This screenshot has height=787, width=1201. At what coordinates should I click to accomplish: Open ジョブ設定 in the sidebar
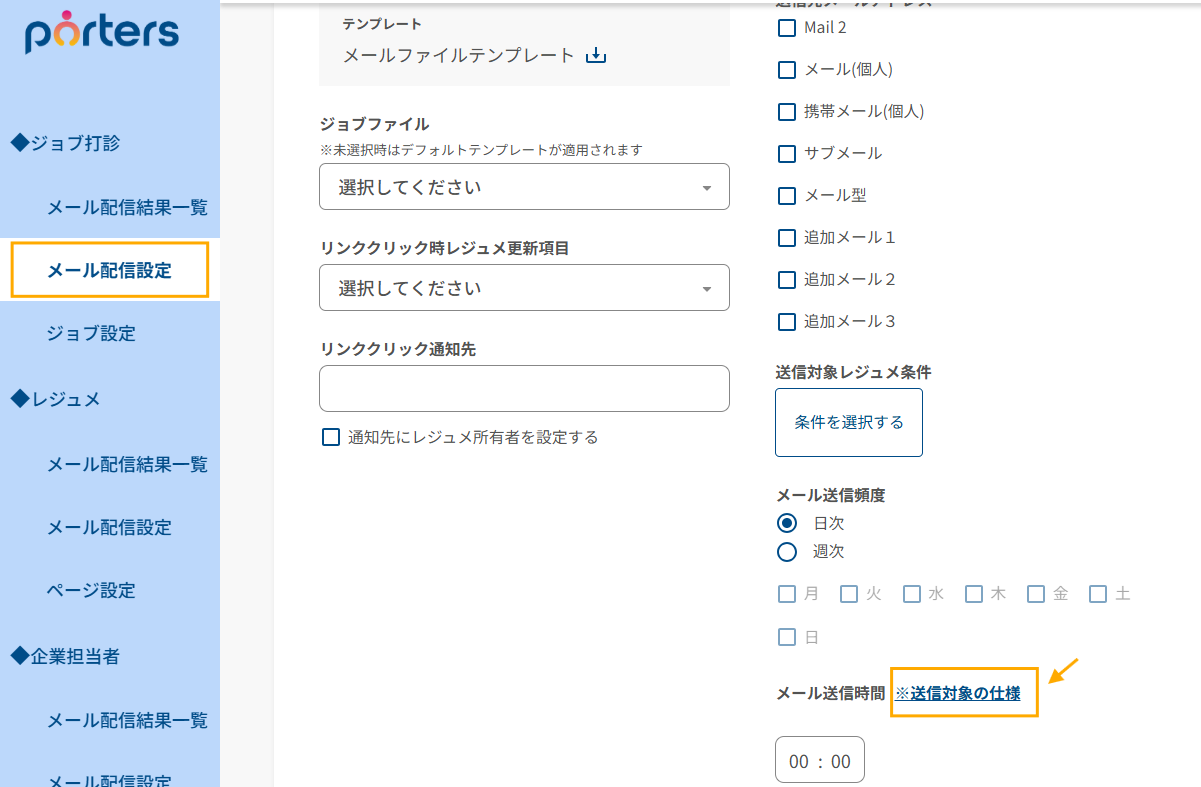tap(91, 334)
